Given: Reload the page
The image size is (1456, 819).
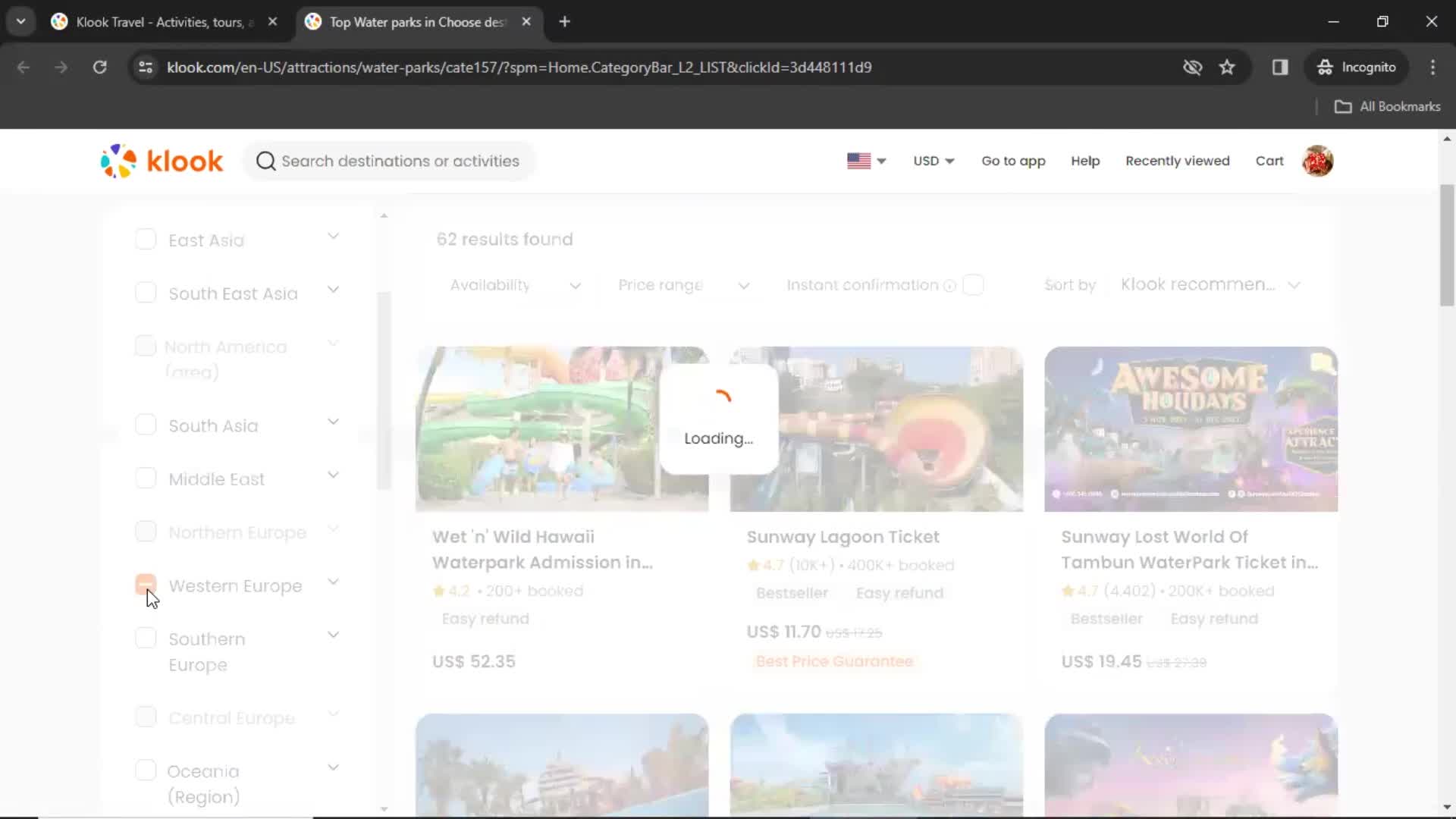Looking at the screenshot, I should click(99, 67).
